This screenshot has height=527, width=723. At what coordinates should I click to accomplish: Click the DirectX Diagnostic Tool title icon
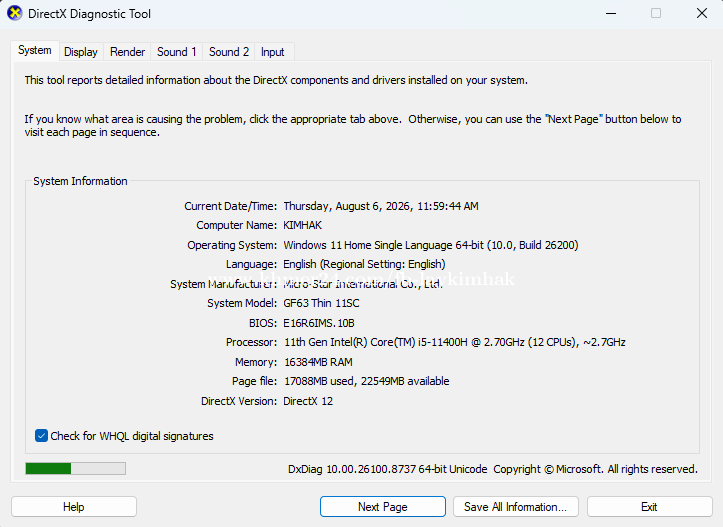15,13
